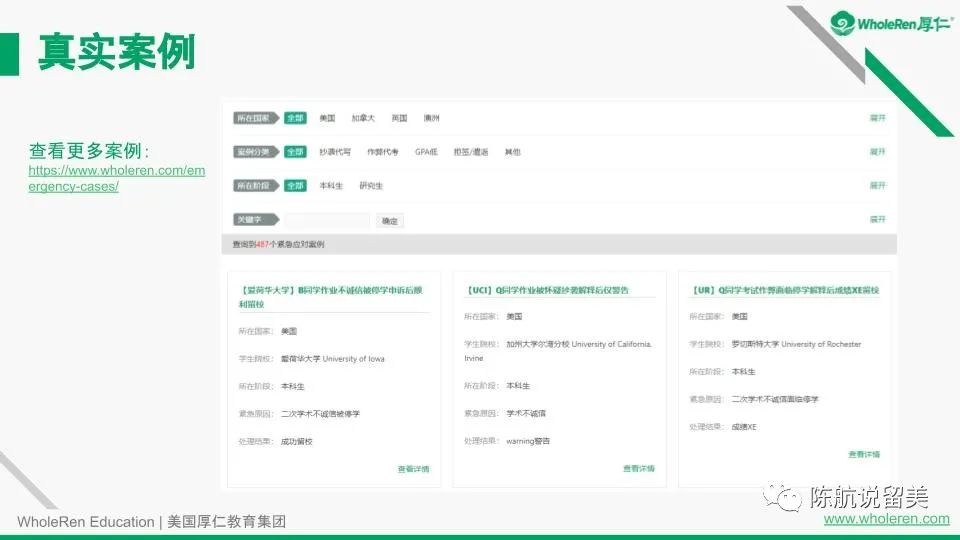Expand the 所在阶段 filter row with 展开

tap(877, 186)
